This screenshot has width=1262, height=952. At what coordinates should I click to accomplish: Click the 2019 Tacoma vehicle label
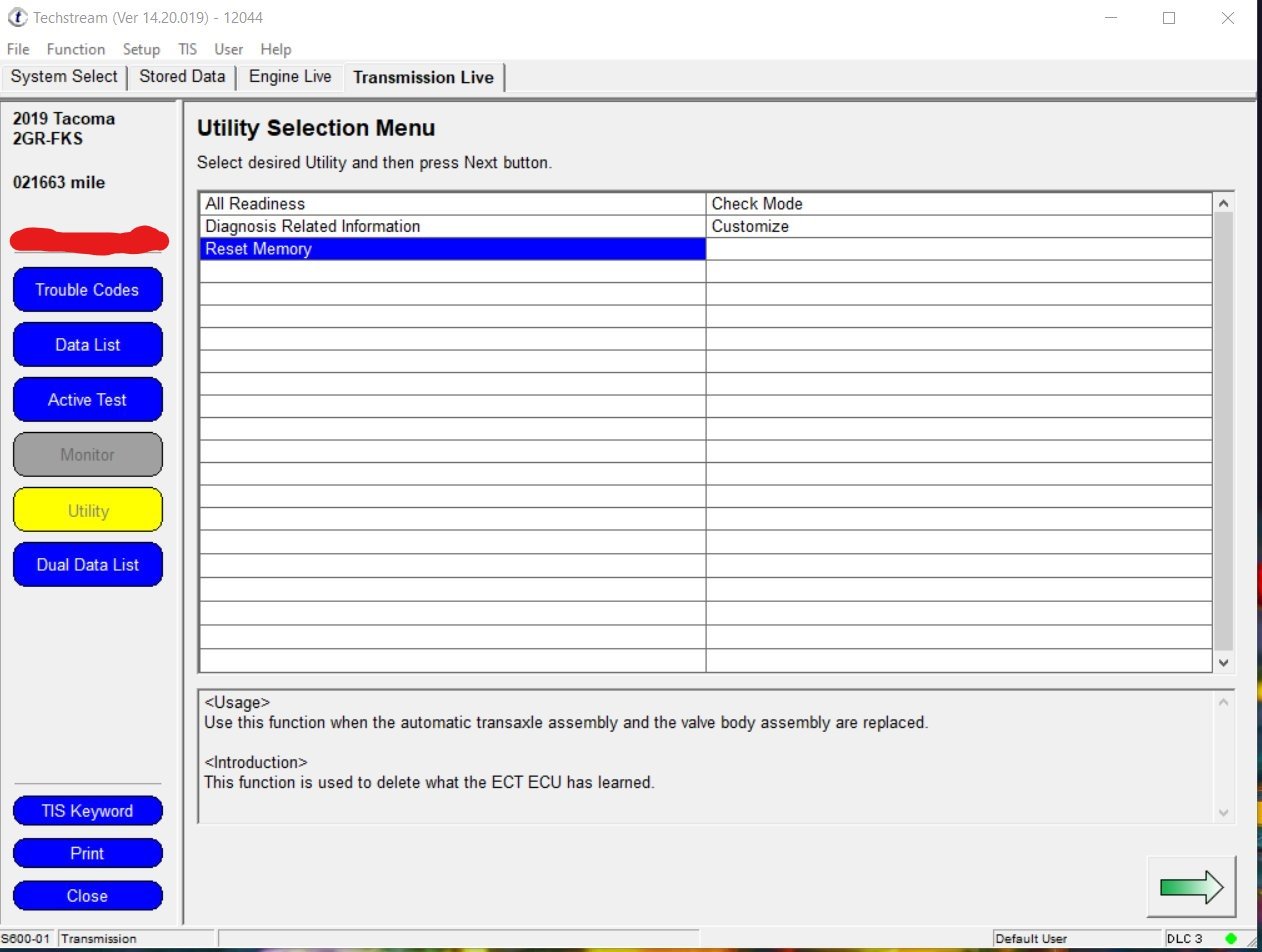pyautogui.click(x=64, y=119)
